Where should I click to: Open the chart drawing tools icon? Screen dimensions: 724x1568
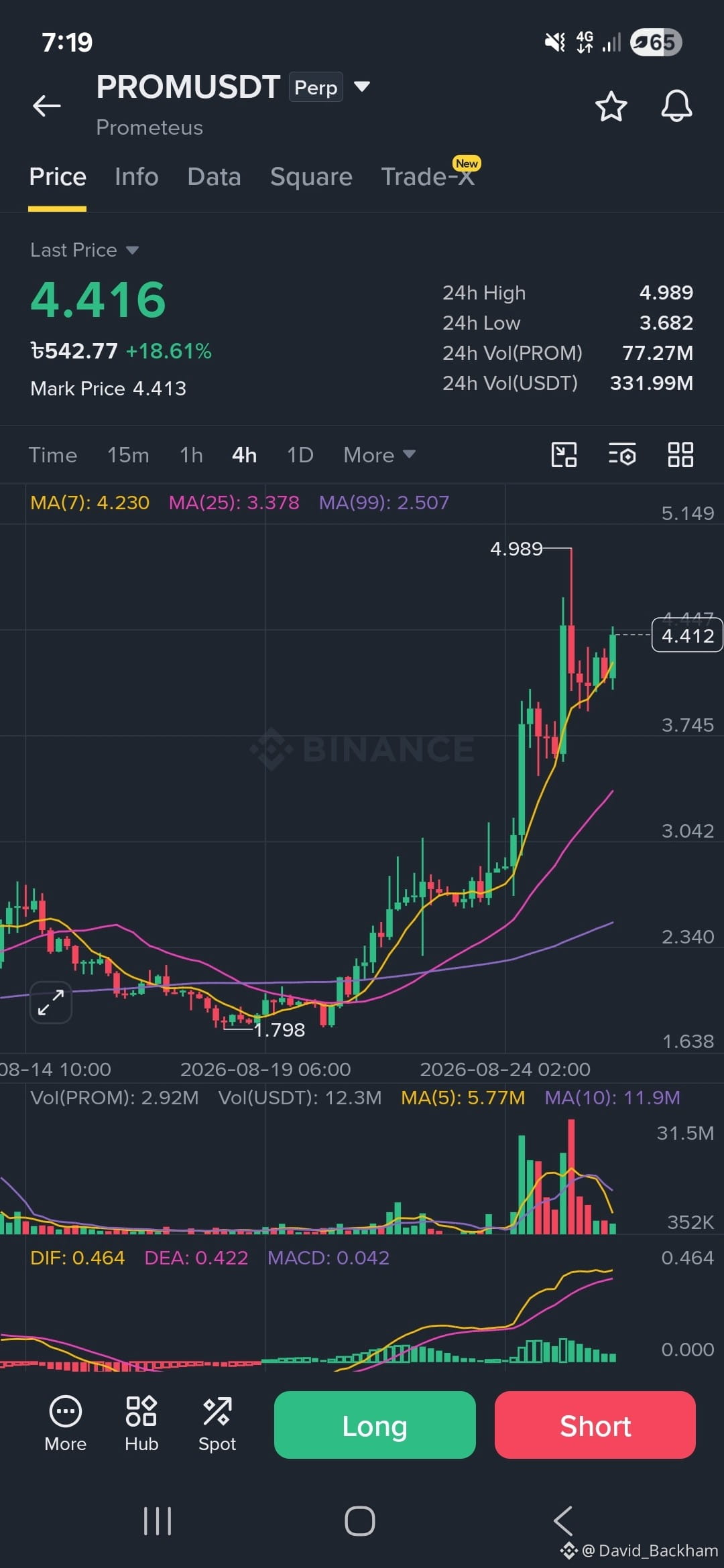564,454
